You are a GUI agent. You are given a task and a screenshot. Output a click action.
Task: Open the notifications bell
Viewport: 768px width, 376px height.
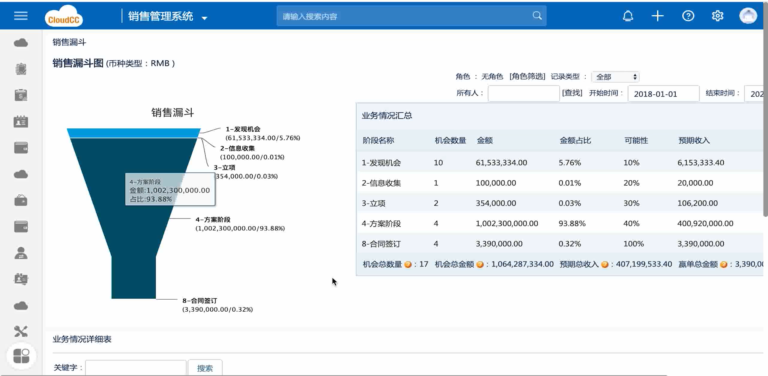pyautogui.click(x=627, y=16)
